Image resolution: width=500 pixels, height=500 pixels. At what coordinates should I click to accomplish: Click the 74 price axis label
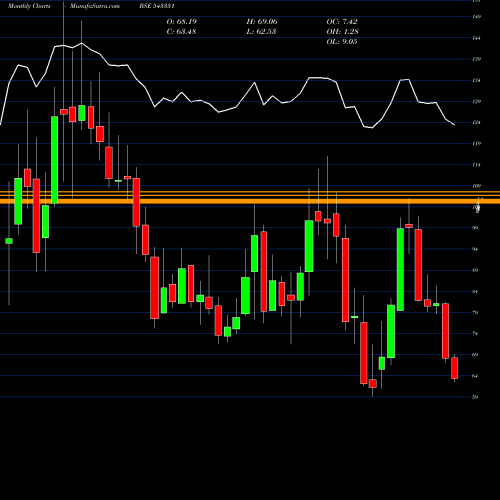(x=475, y=334)
